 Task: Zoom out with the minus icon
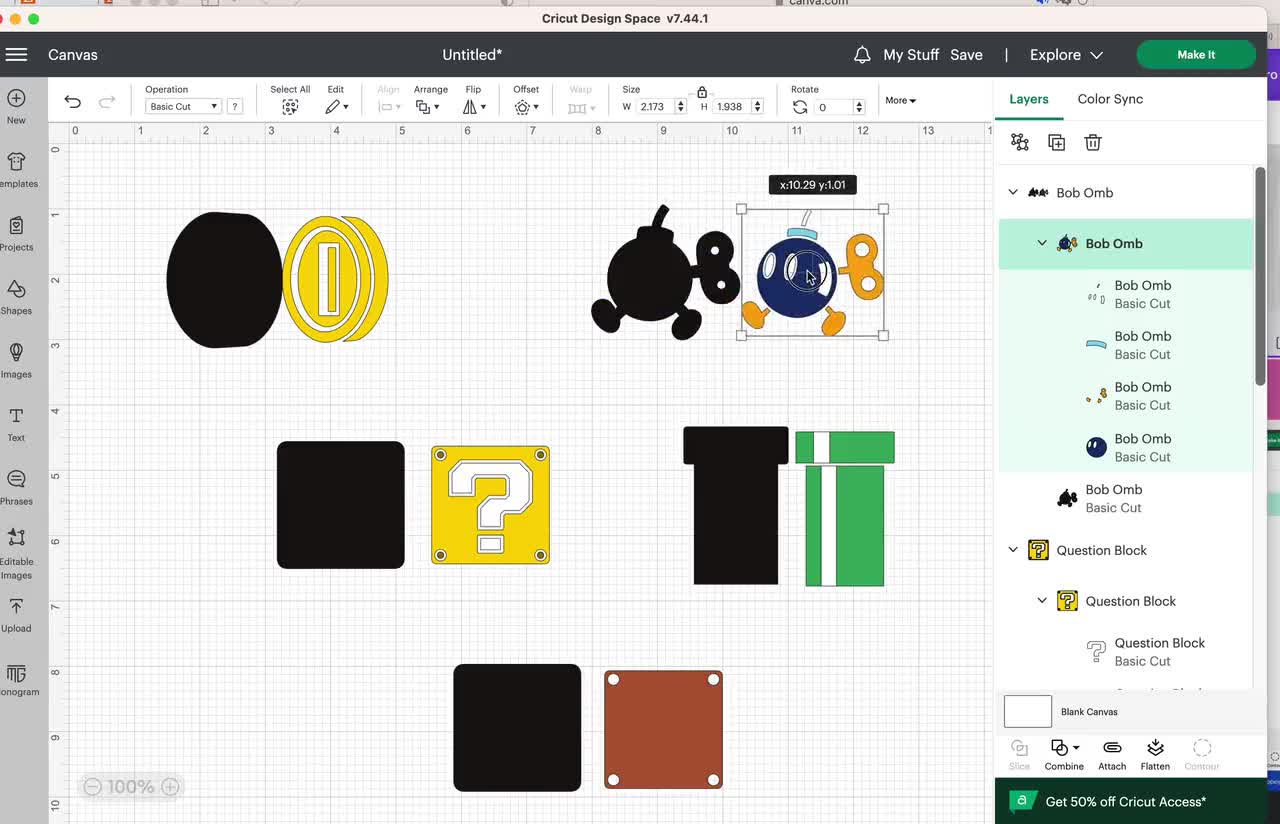[92, 787]
